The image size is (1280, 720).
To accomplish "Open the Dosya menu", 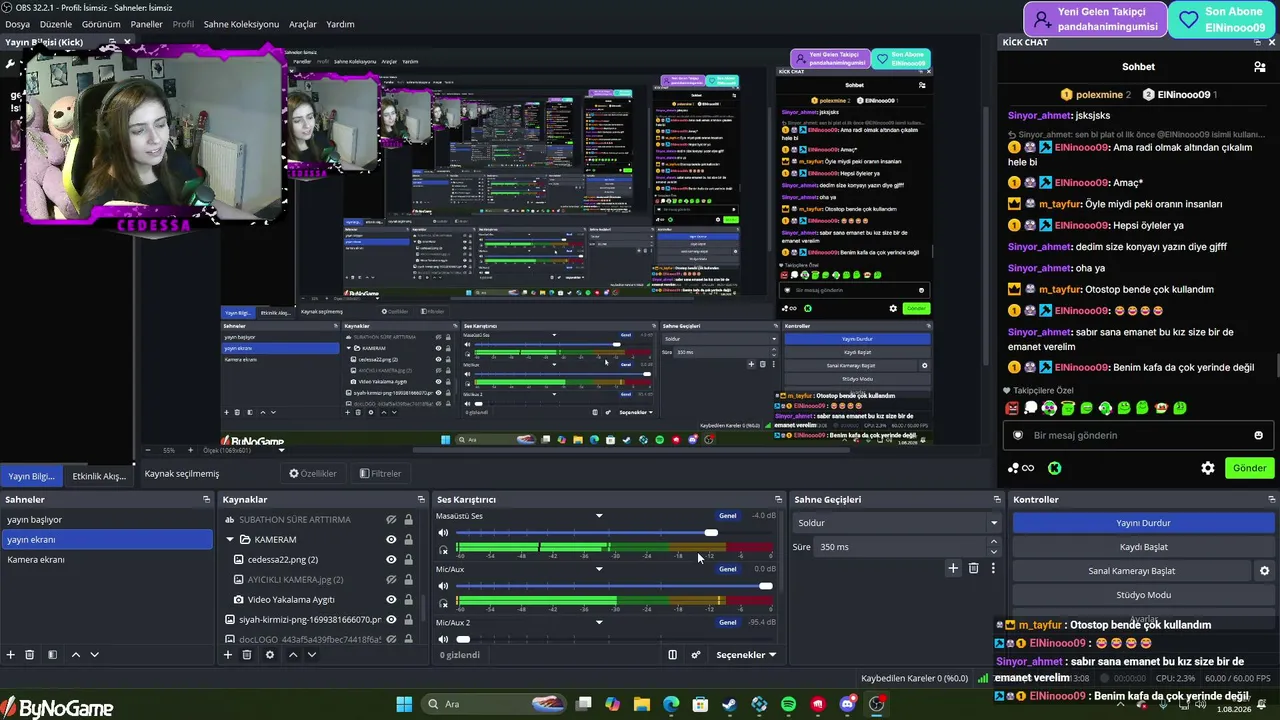I will pos(17,24).
